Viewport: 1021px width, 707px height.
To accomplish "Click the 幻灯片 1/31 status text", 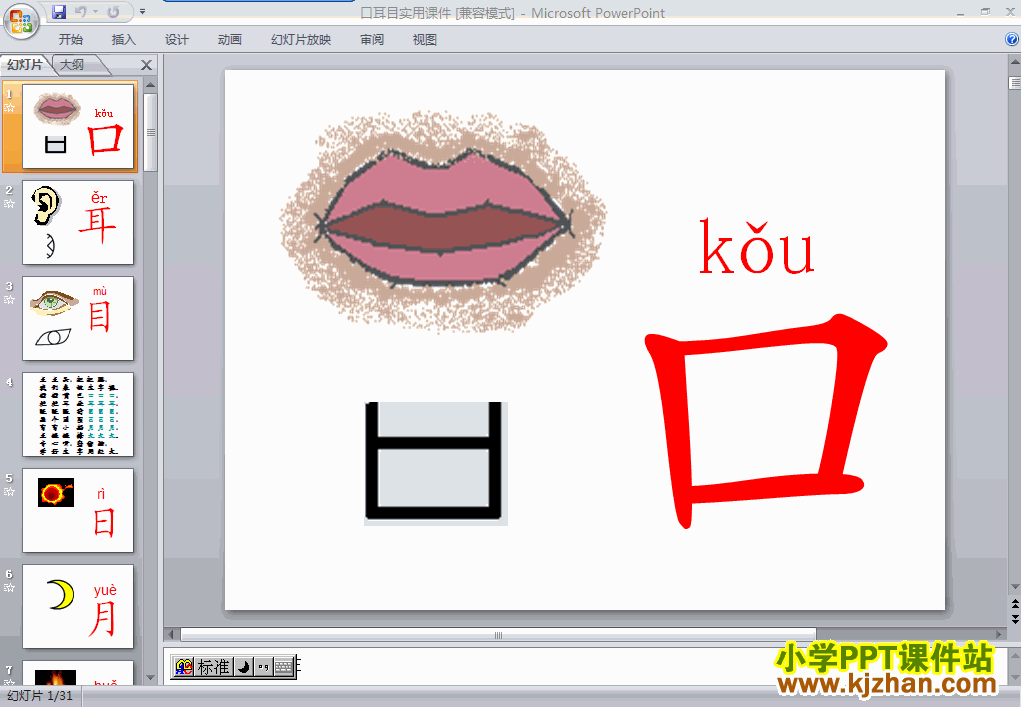I will [40, 696].
